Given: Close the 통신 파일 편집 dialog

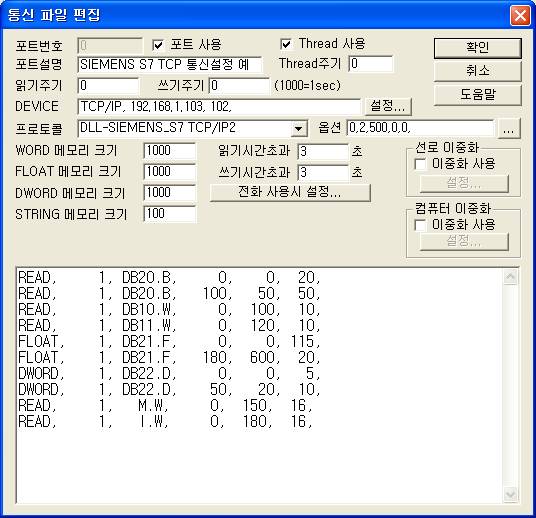Looking at the screenshot, I should coord(520,15).
